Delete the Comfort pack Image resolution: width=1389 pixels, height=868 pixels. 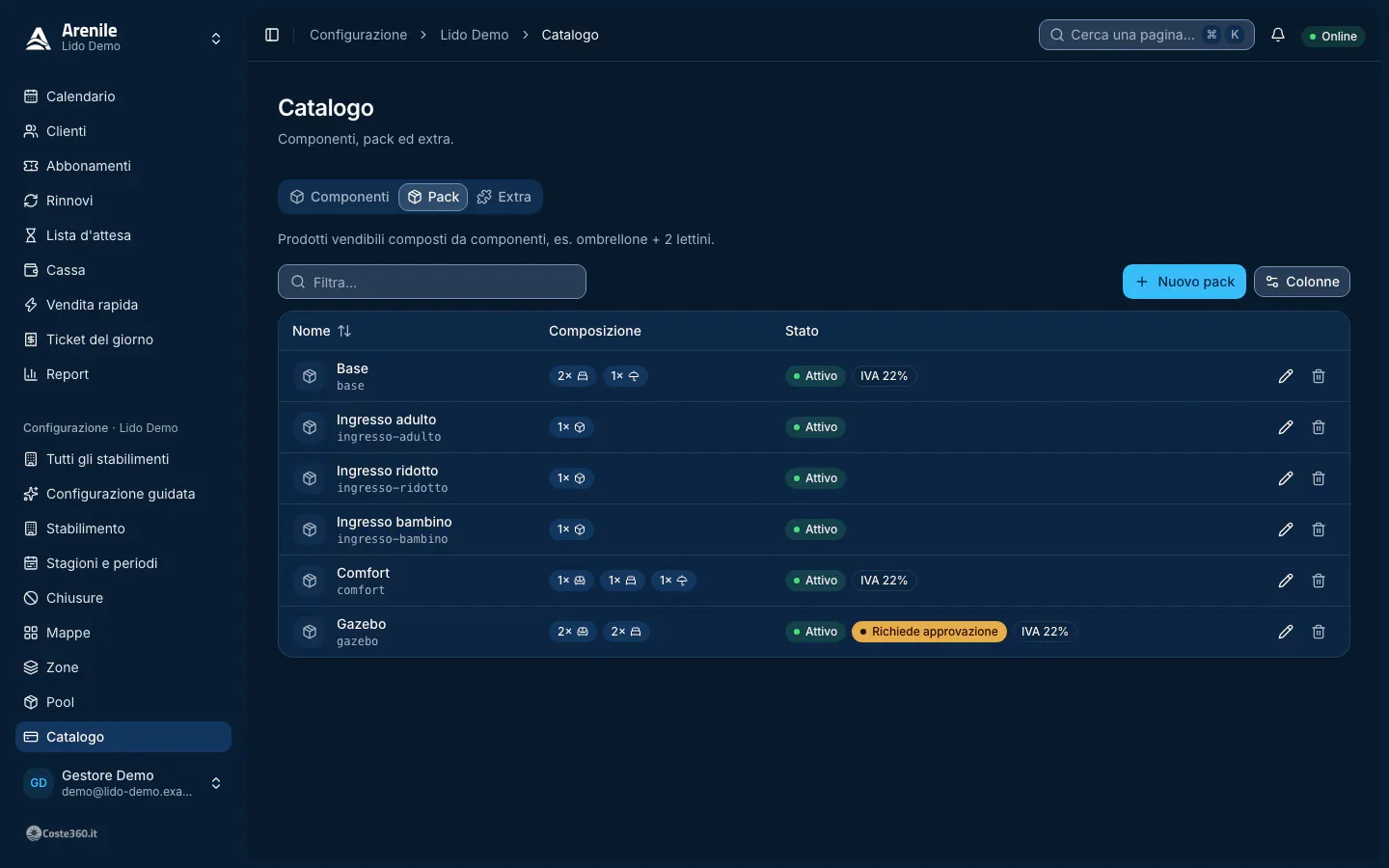click(x=1319, y=581)
